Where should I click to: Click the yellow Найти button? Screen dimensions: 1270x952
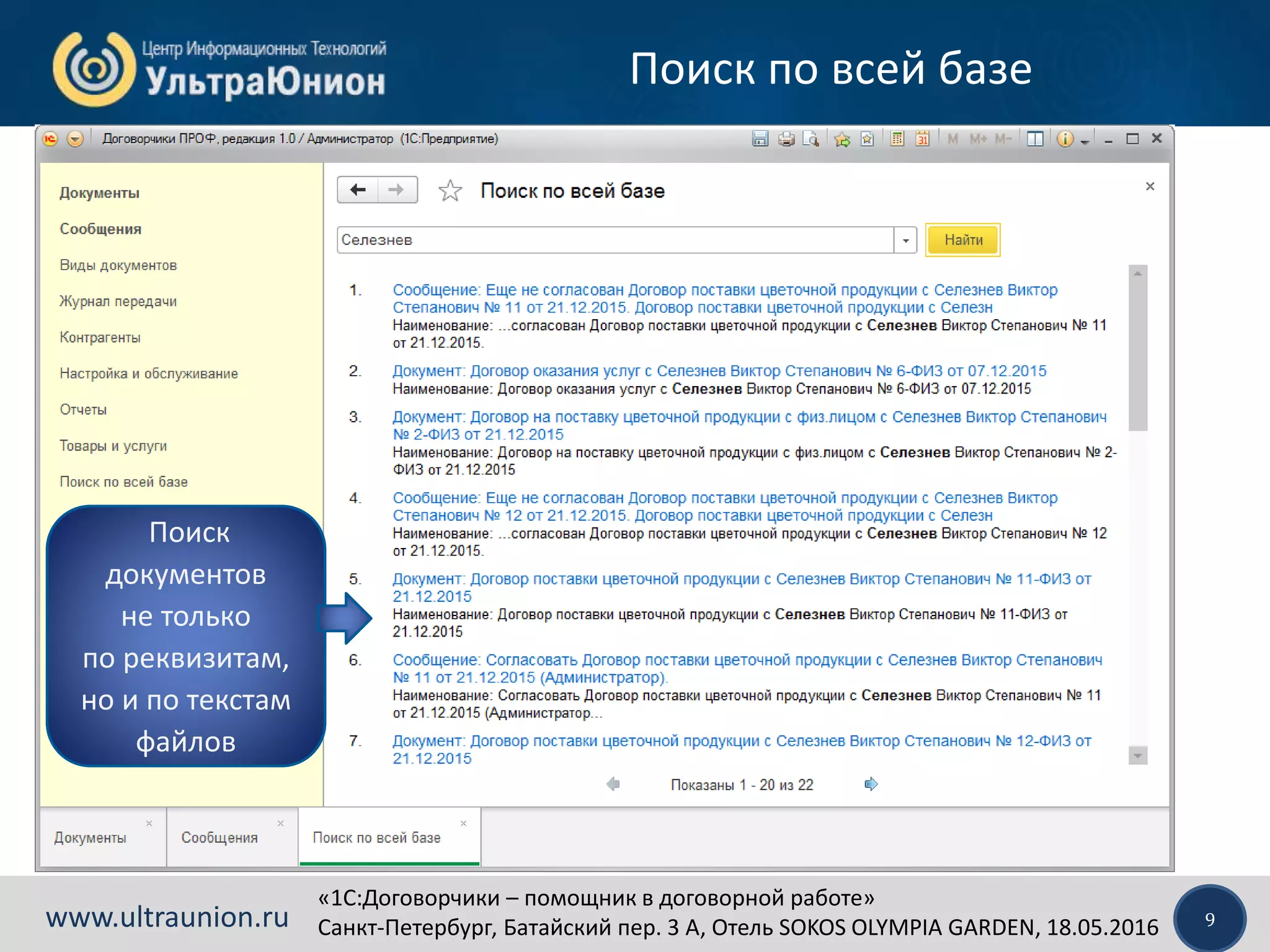963,240
